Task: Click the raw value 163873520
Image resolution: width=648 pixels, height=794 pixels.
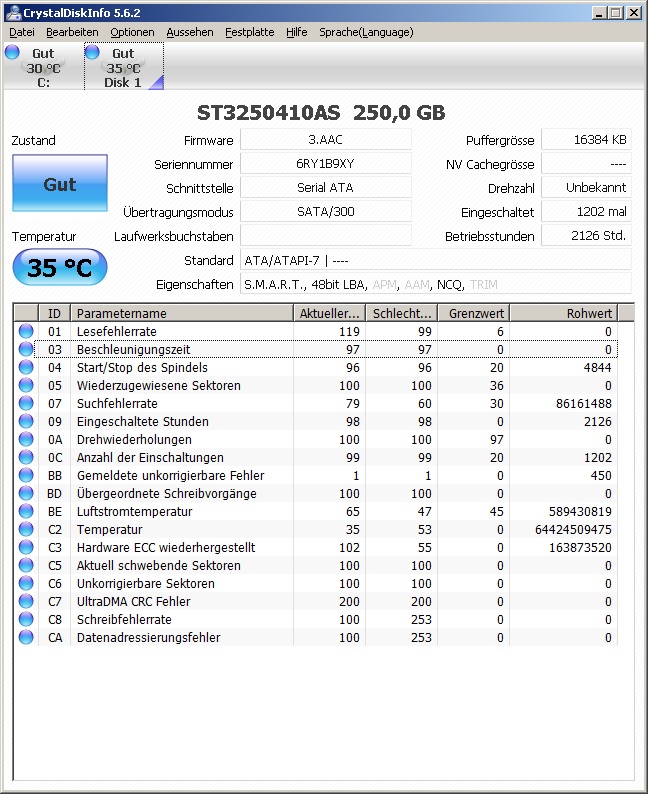Action: [580, 547]
